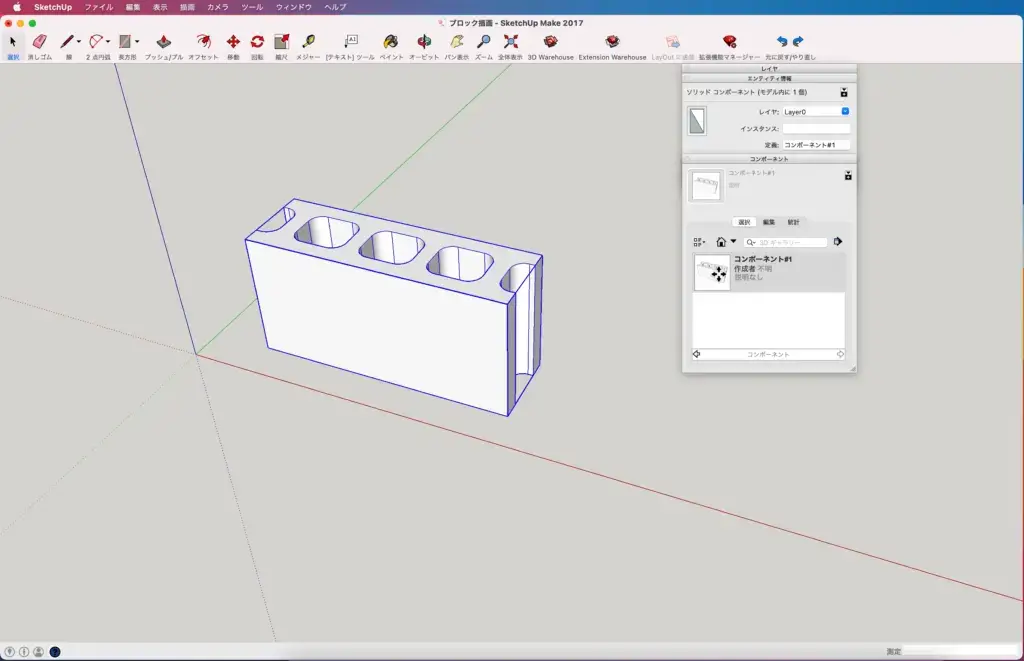Viewport: 1024px width, 661px height.
Task: Select the Rectangle (長方形) tool
Action: (125, 42)
